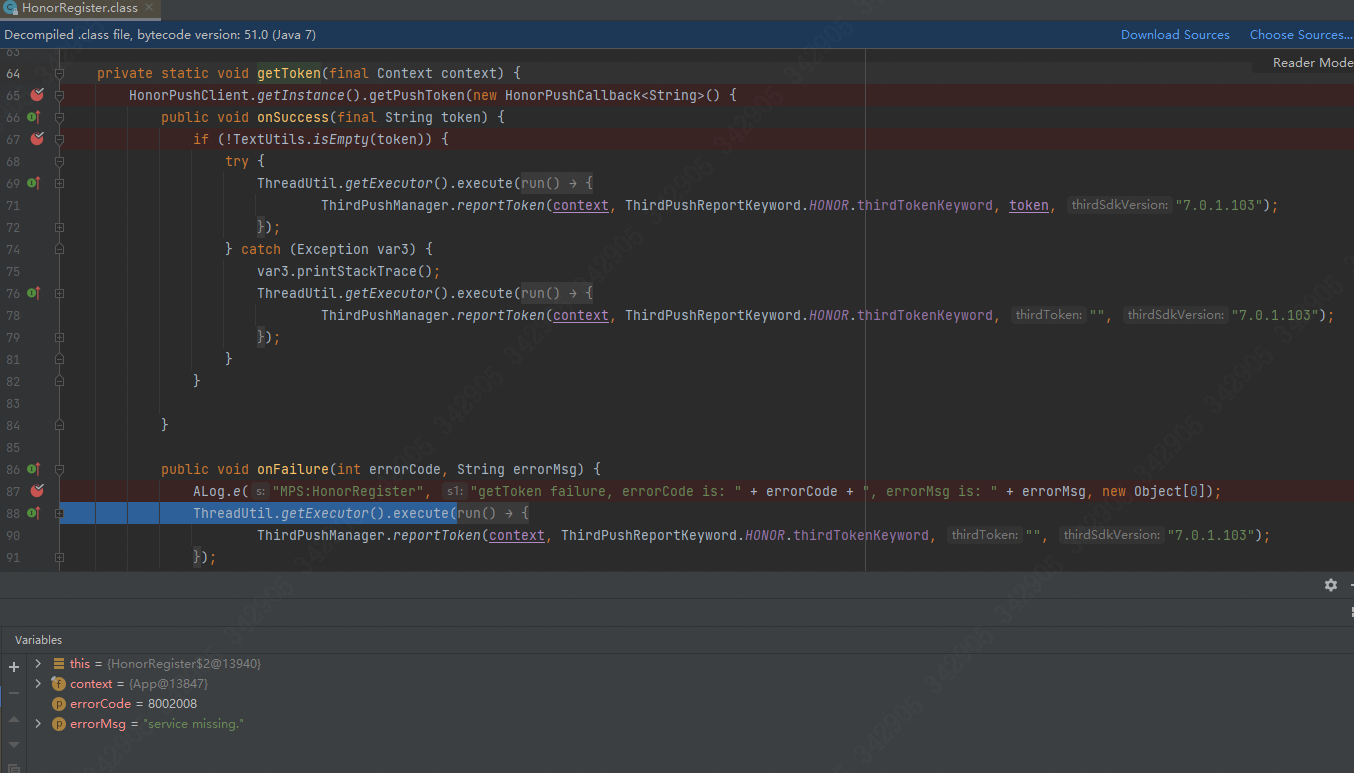The width and height of the screenshot is (1354, 773).
Task: Click 'TextUtils' on line 67
Action: (x=269, y=139)
